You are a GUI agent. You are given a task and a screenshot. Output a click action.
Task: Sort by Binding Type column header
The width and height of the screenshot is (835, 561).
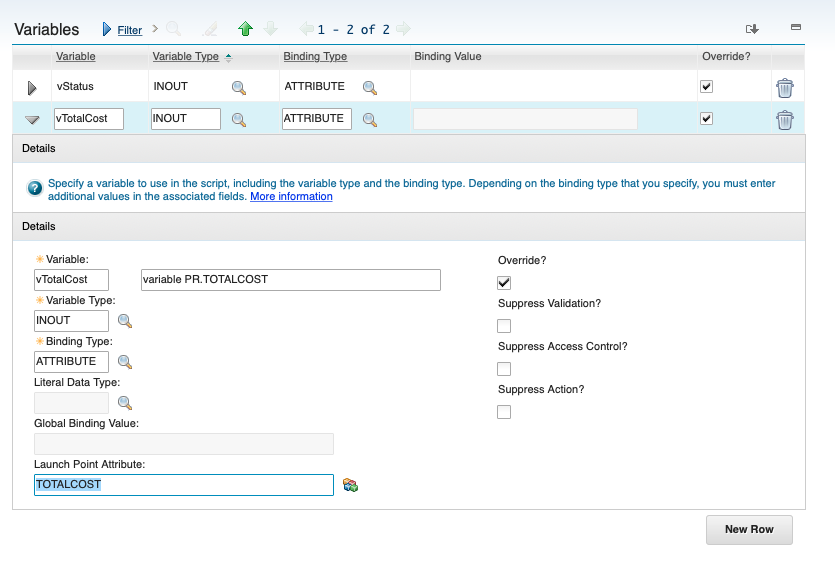[x=315, y=56]
